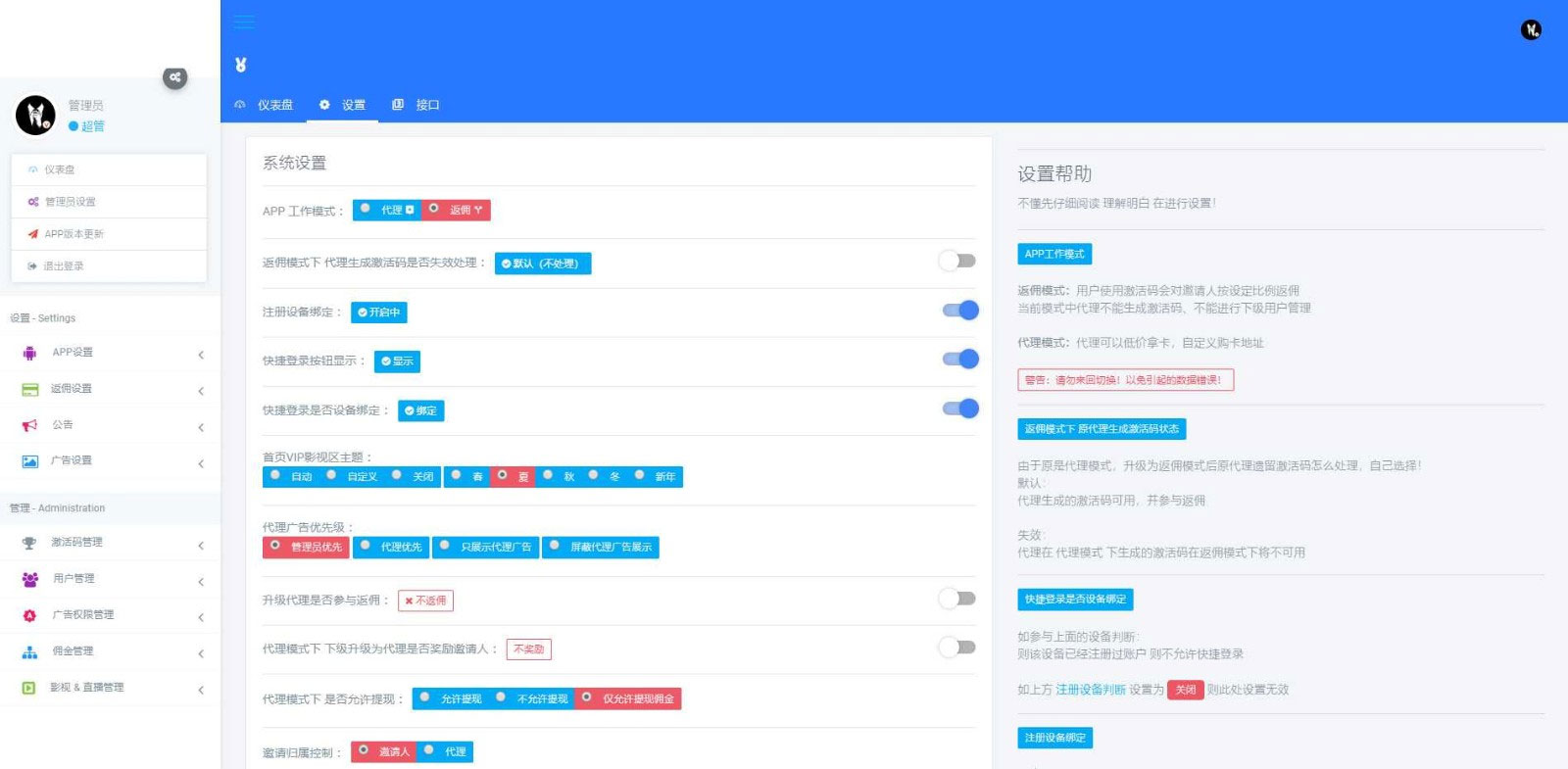Image resolution: width=1568 pixels, height=769 pixels.
Task: Open user avatar in top right corner
Action: click(1531, 30)
